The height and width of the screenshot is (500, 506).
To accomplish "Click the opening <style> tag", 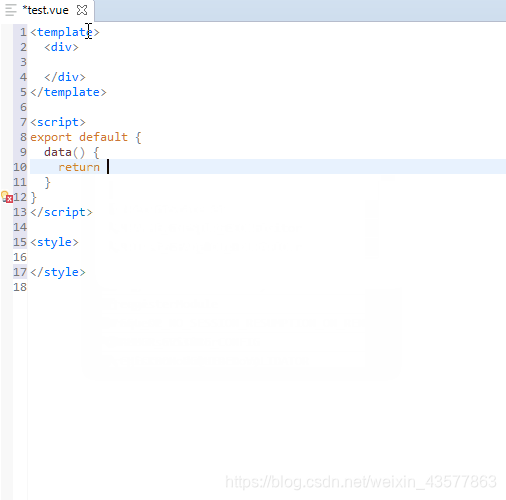I will click(54, 242).
